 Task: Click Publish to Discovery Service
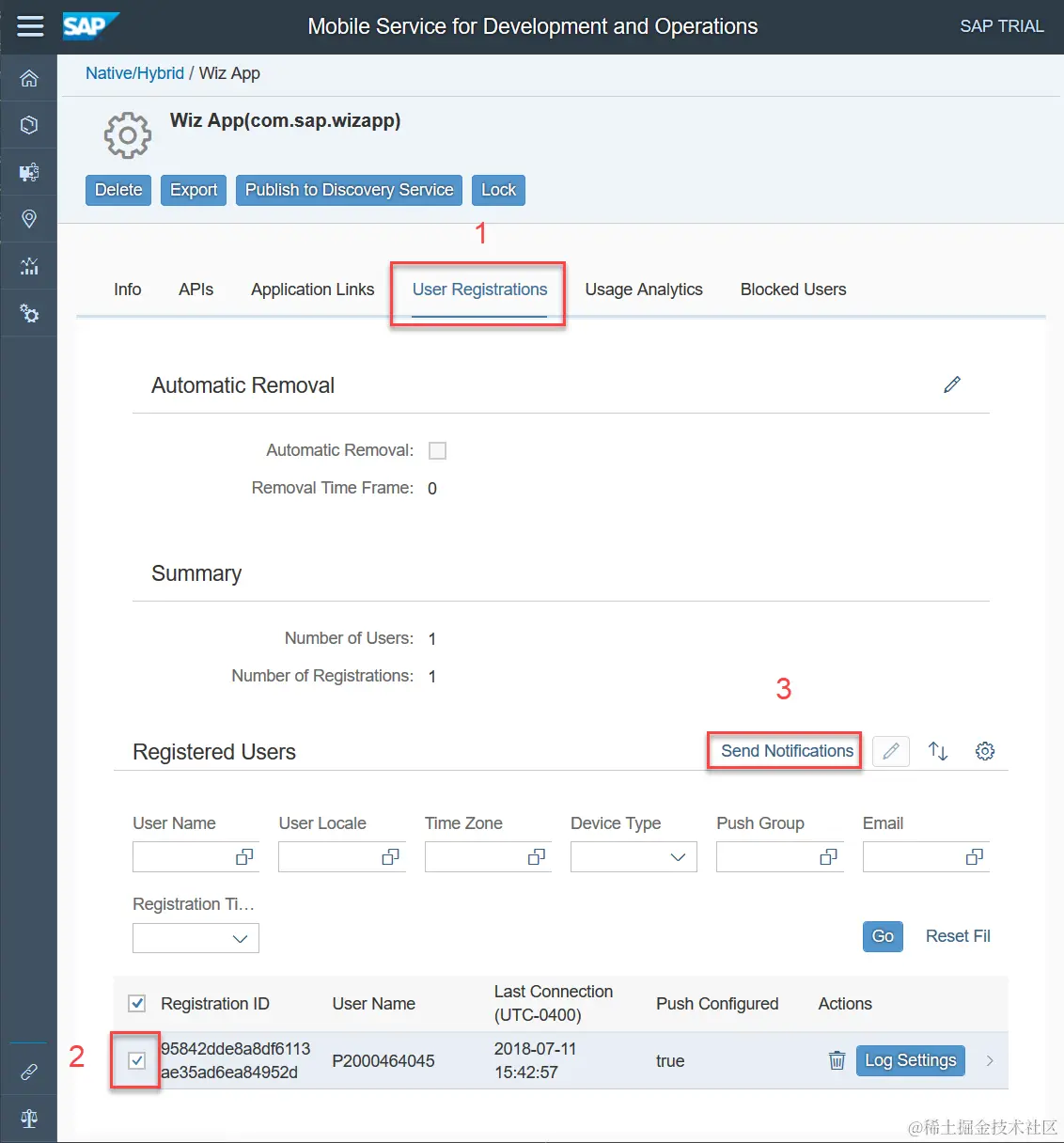pyautogui.click(x=349, y=190)
